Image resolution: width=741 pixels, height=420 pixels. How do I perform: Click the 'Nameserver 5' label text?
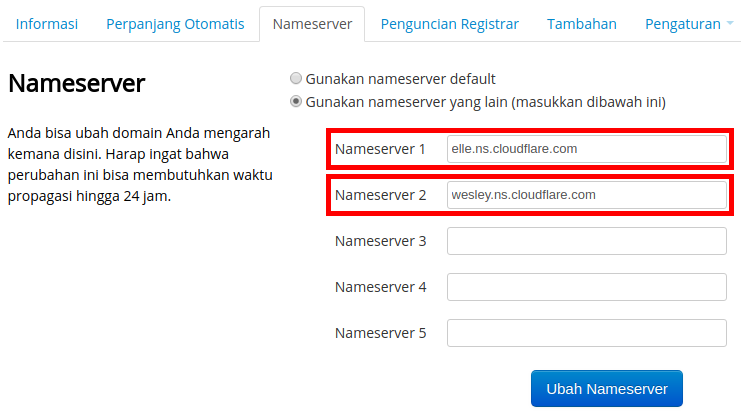pyautogui.click(x=380, y=333)
